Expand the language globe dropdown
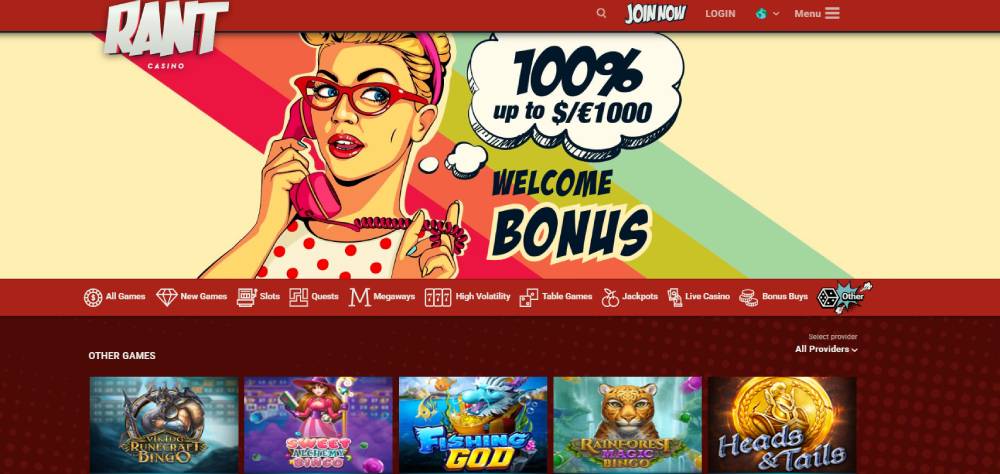 [767, 13]
